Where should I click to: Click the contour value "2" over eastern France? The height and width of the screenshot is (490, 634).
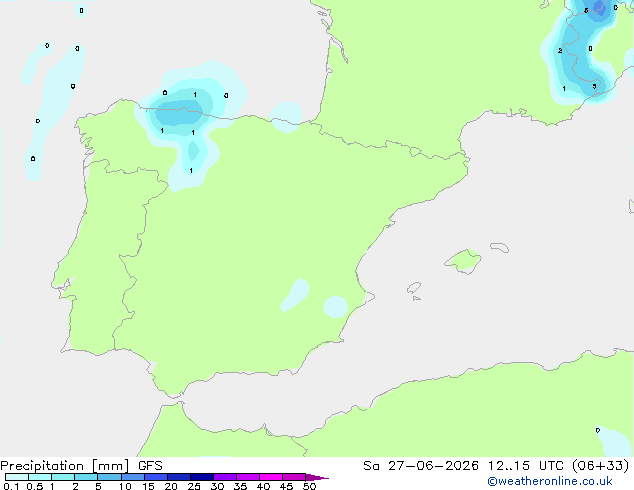(560, 51)
